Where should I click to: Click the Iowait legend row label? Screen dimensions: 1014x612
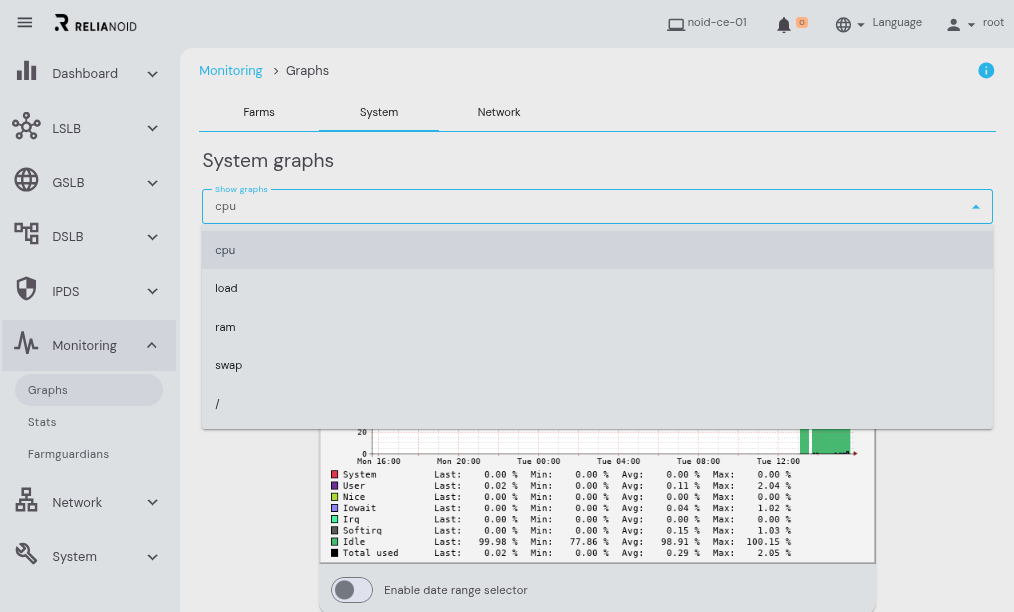[359, 508]
